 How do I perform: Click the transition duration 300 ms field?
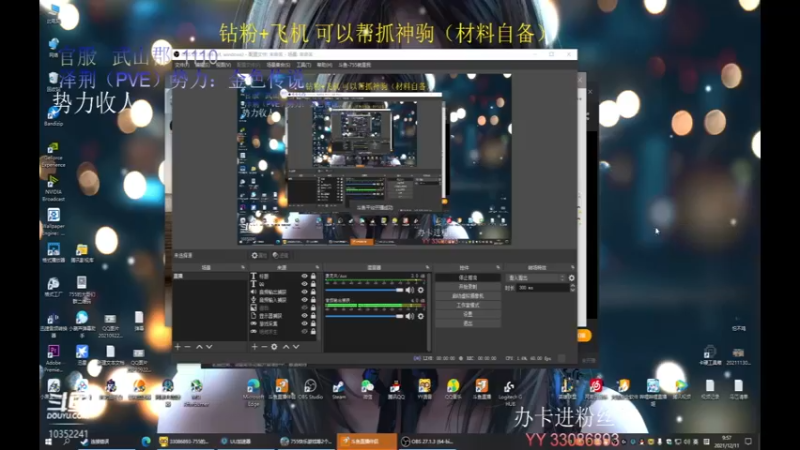pyautogui.click(x=542, y=288)
